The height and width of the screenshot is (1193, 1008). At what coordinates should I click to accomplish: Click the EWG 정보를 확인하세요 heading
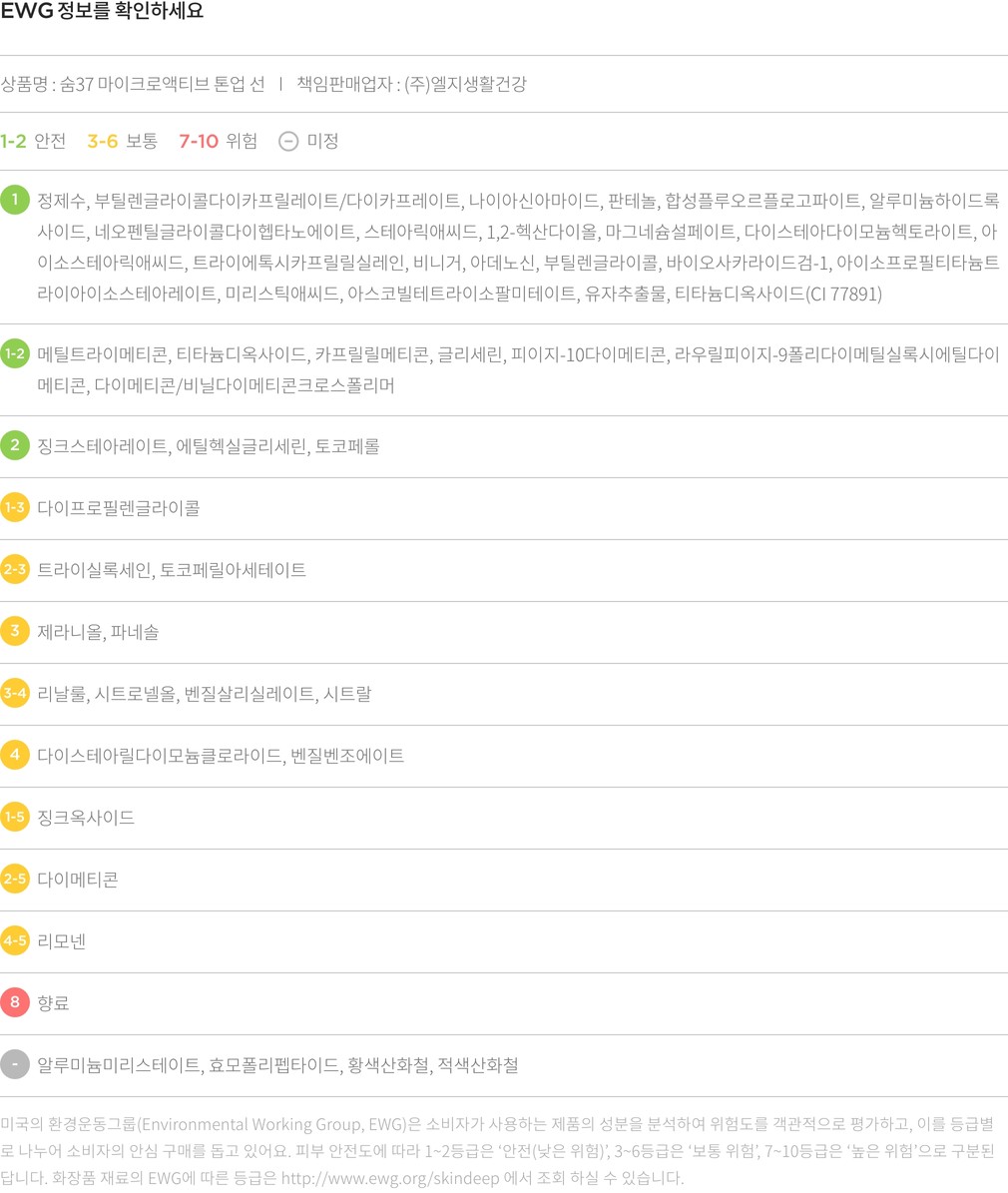pyautogui.click(x=102, y=12)
